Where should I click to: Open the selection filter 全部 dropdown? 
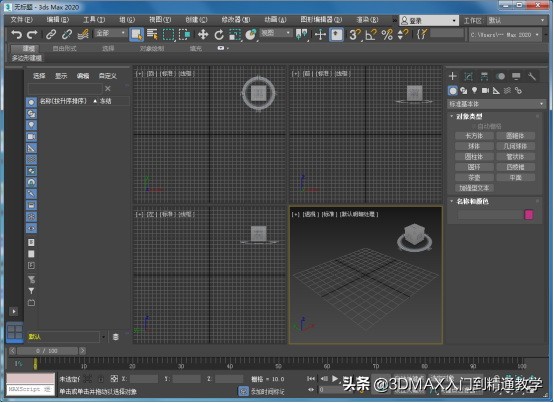tap(110, 33)
